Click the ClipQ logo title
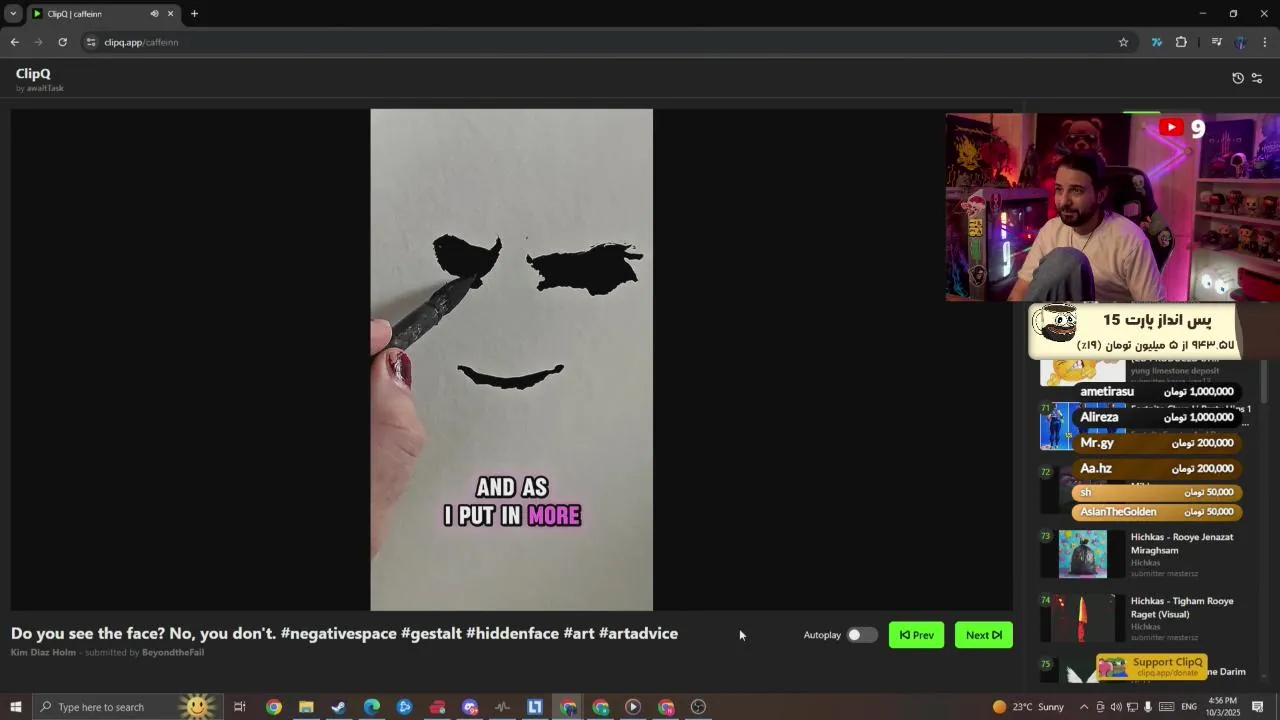The width and height of the screenshot is (1280, 720). coord(33,74)
